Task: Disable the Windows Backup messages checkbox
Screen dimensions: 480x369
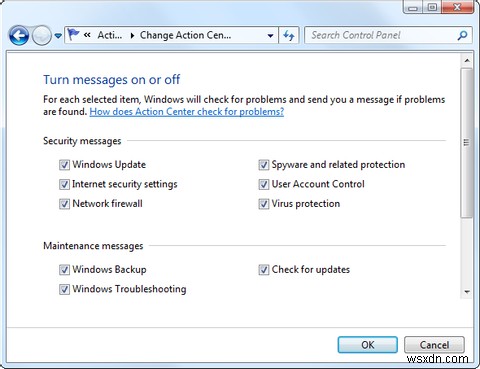Action: 64,270
